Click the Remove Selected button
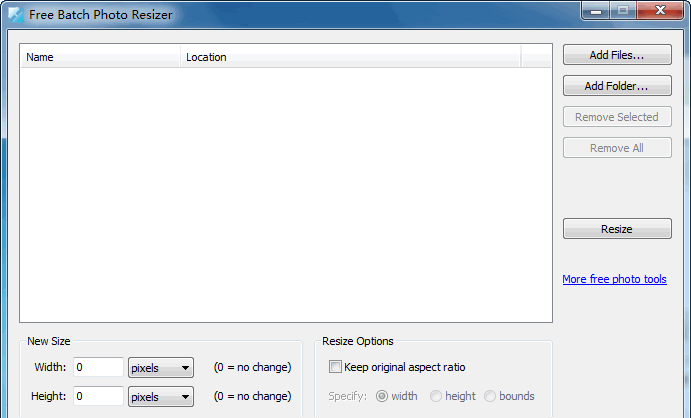Image resolution: width=691 pixels, height=418 pixels. [617, 117]
